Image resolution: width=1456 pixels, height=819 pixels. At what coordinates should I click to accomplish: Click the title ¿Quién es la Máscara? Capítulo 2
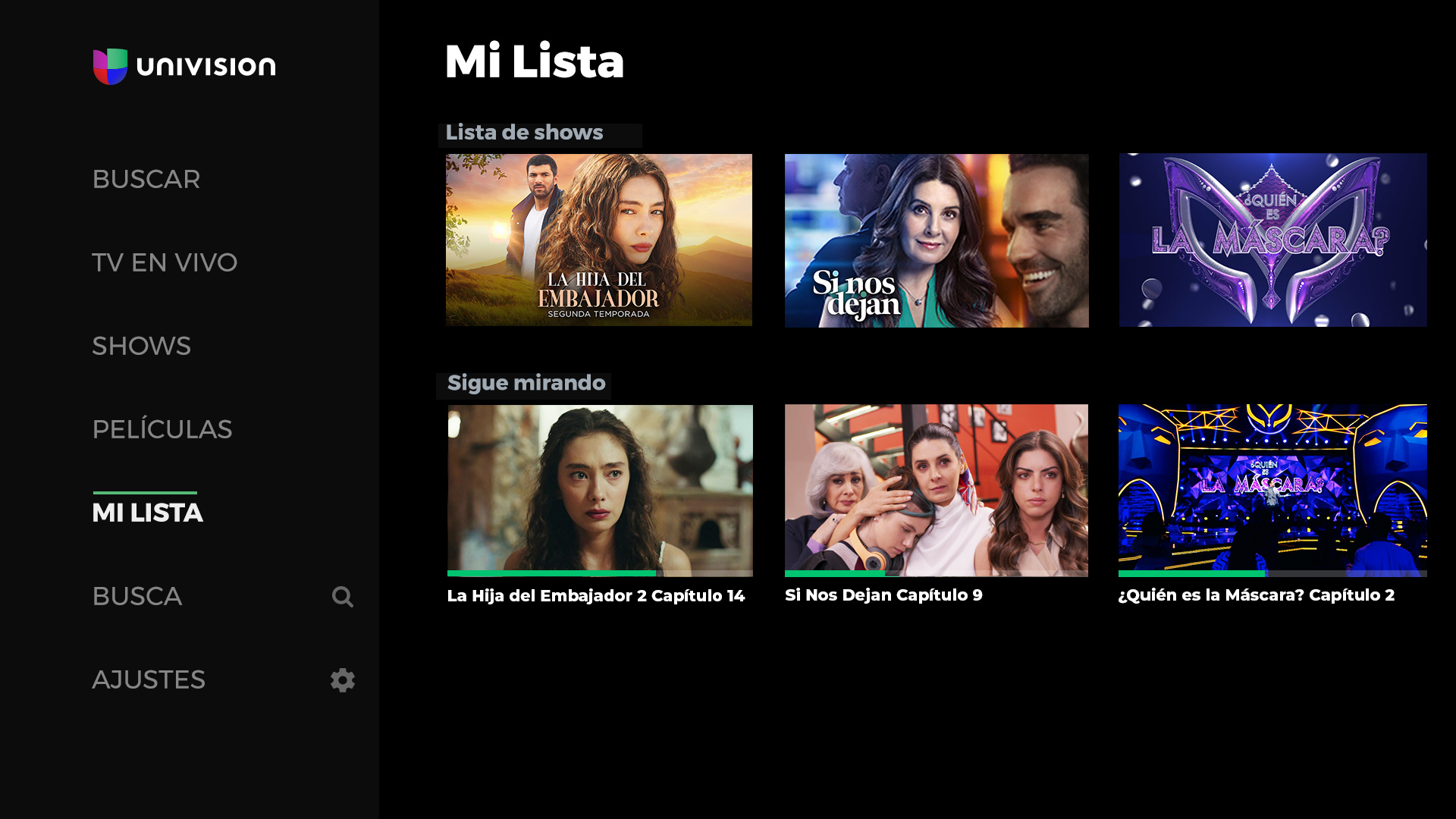click(x=1257, y=595)
